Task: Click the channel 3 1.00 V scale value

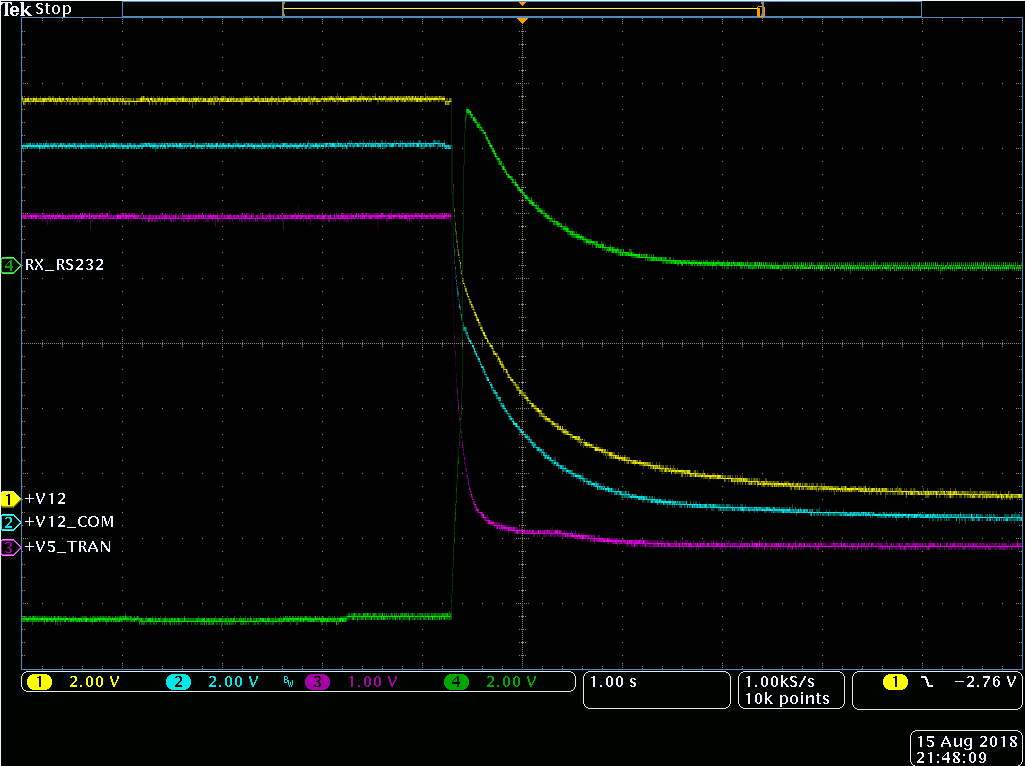Action: click(x=372, y=683)
